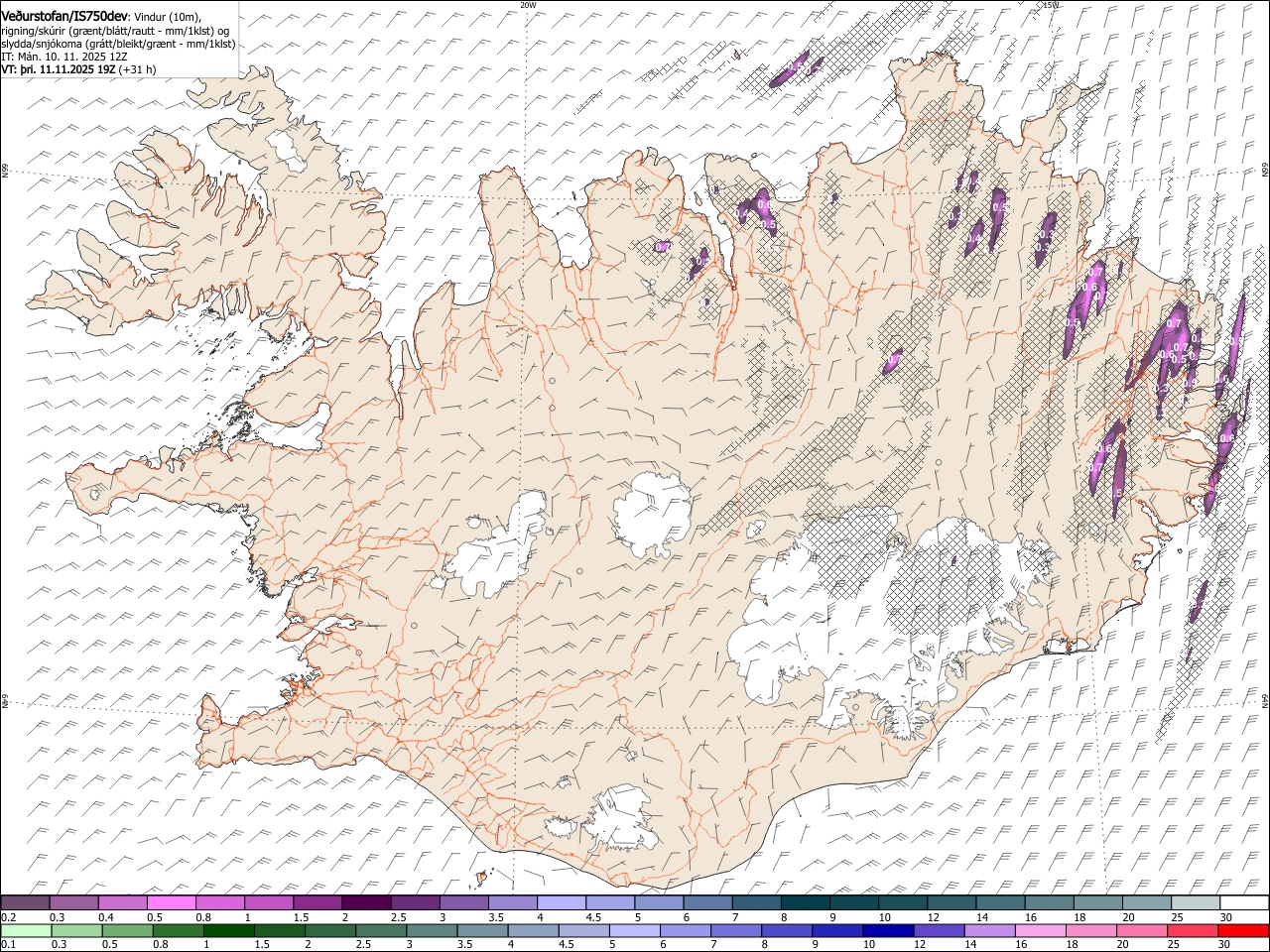Pick the darkest purple swatch labeled 2
The width and height of the screenshot is (1270, 952).
coord(366,903)
